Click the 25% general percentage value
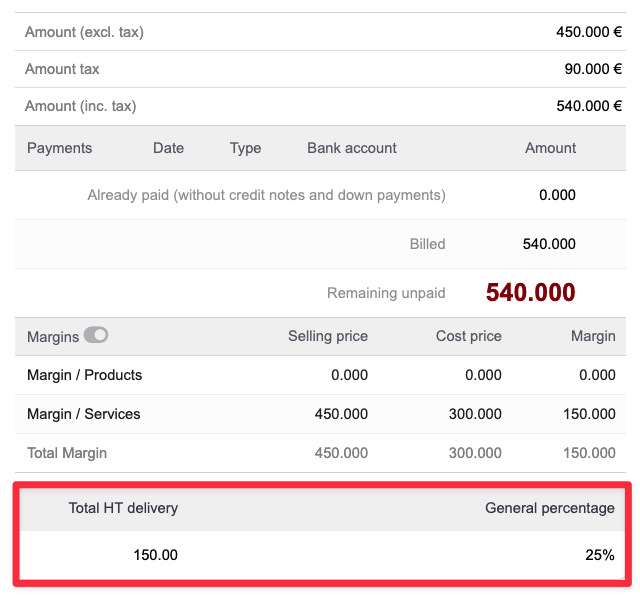 (600, 554)
